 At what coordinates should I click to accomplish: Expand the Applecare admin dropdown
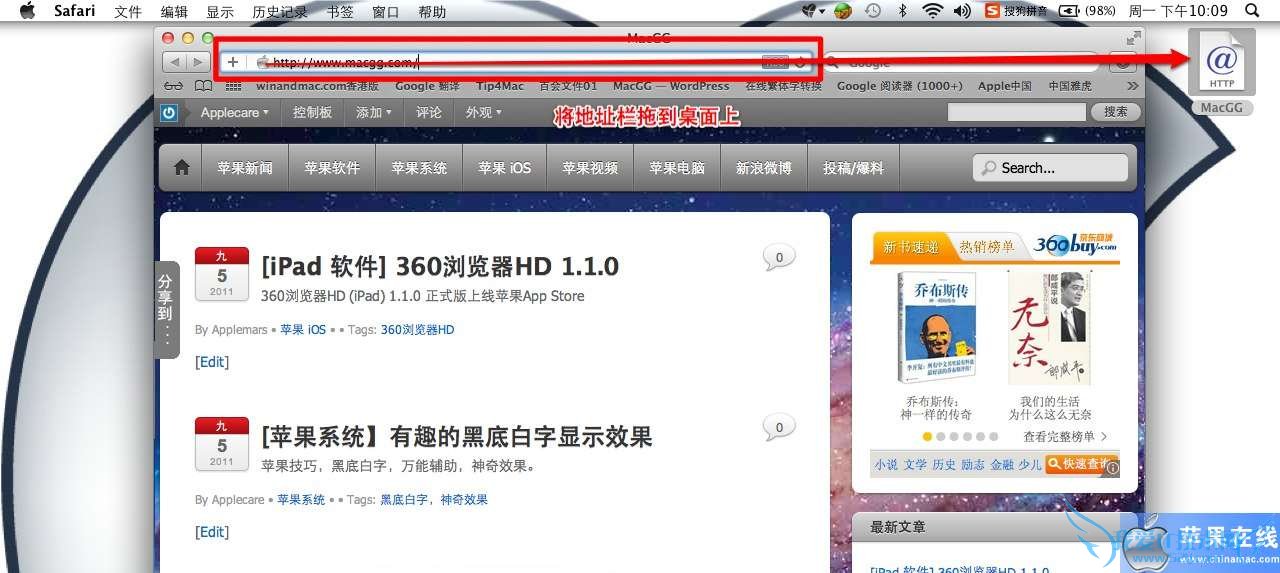[234, 113]
